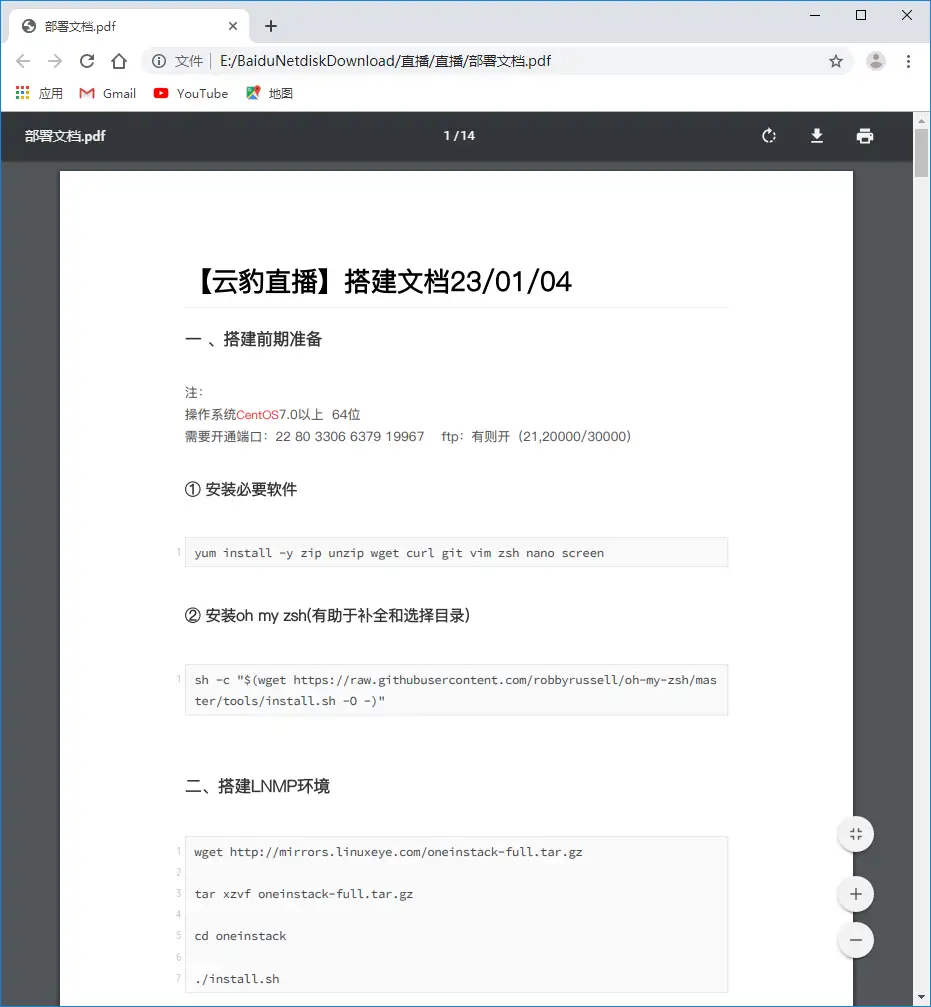Open the Chrome three-dot menu

point(908,60)
